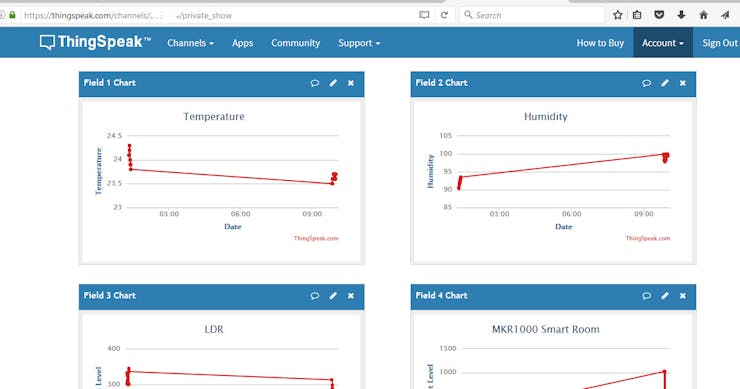The image size is (740, 389).
Task: Go to browser home page icon
Action: pyautogui.click(x=703, y=15)
